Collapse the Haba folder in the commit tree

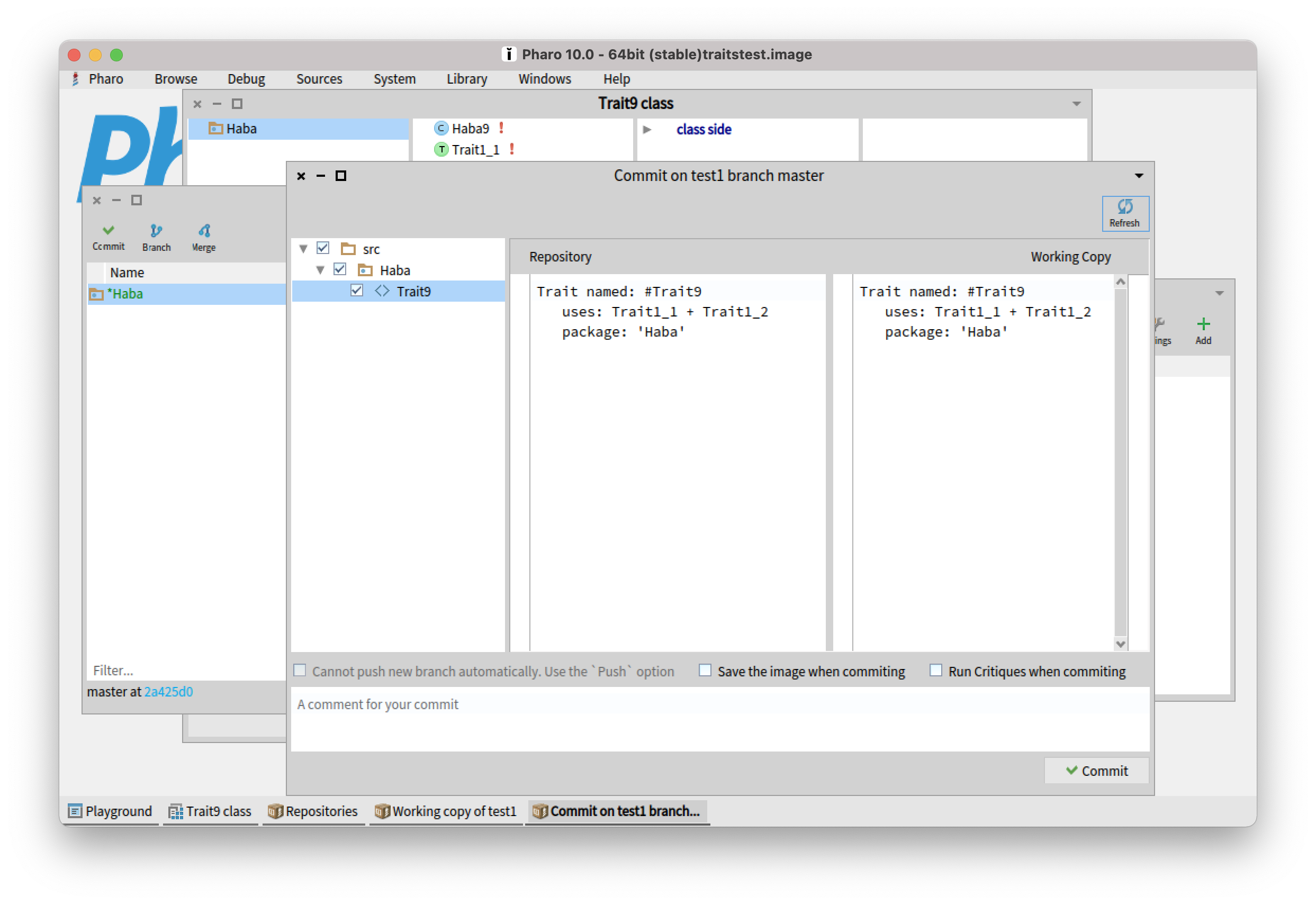(321, 269)
